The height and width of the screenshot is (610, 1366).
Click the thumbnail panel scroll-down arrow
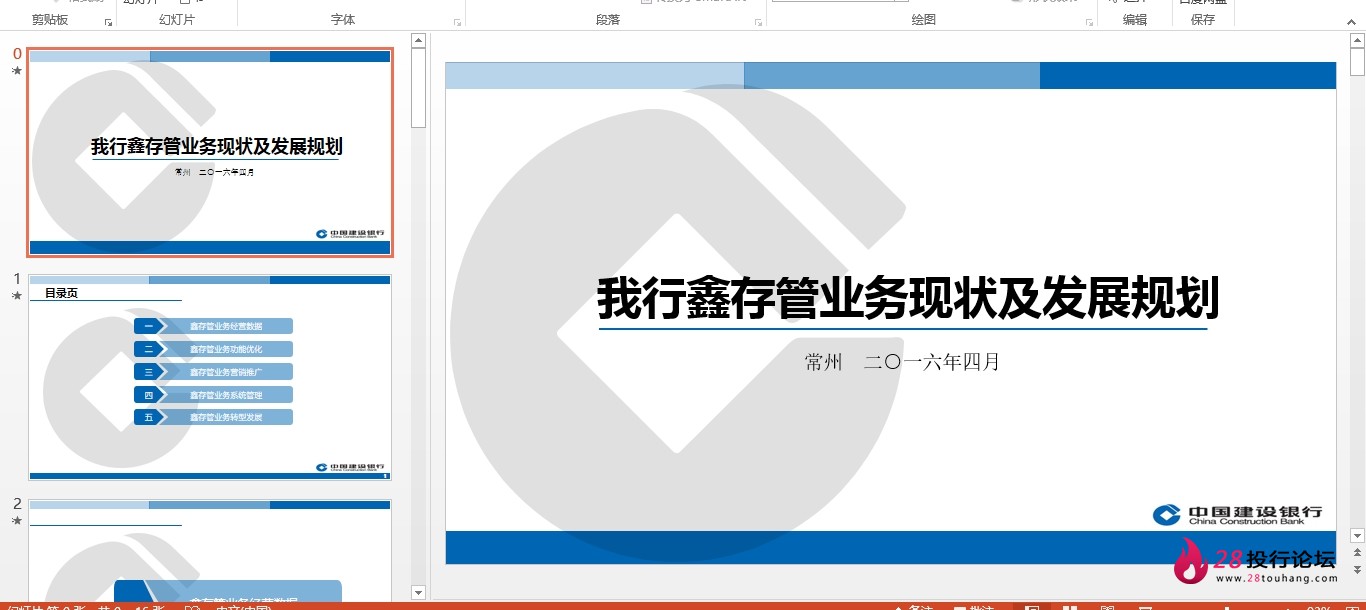coord(419,593)
